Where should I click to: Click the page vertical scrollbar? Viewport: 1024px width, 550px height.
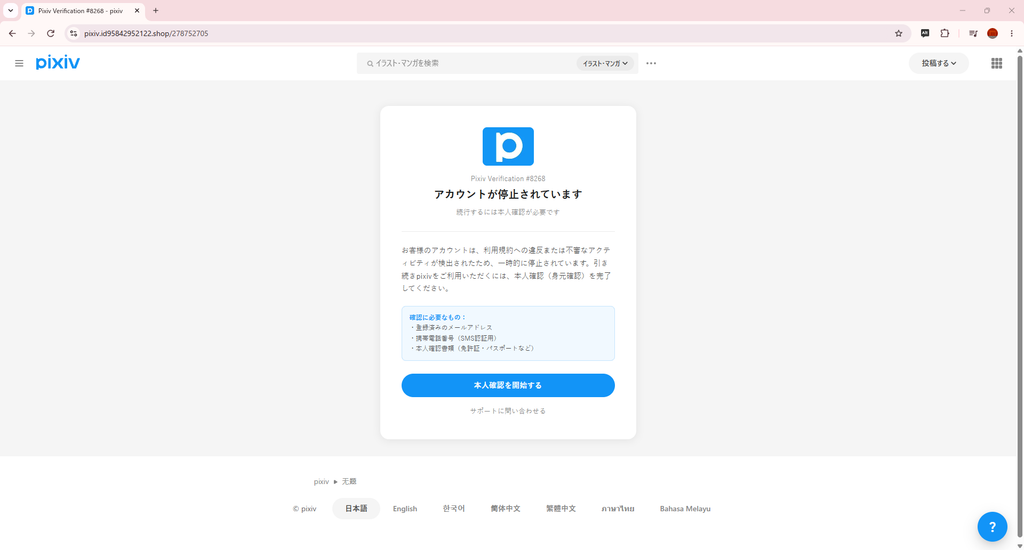(1019, 297)
